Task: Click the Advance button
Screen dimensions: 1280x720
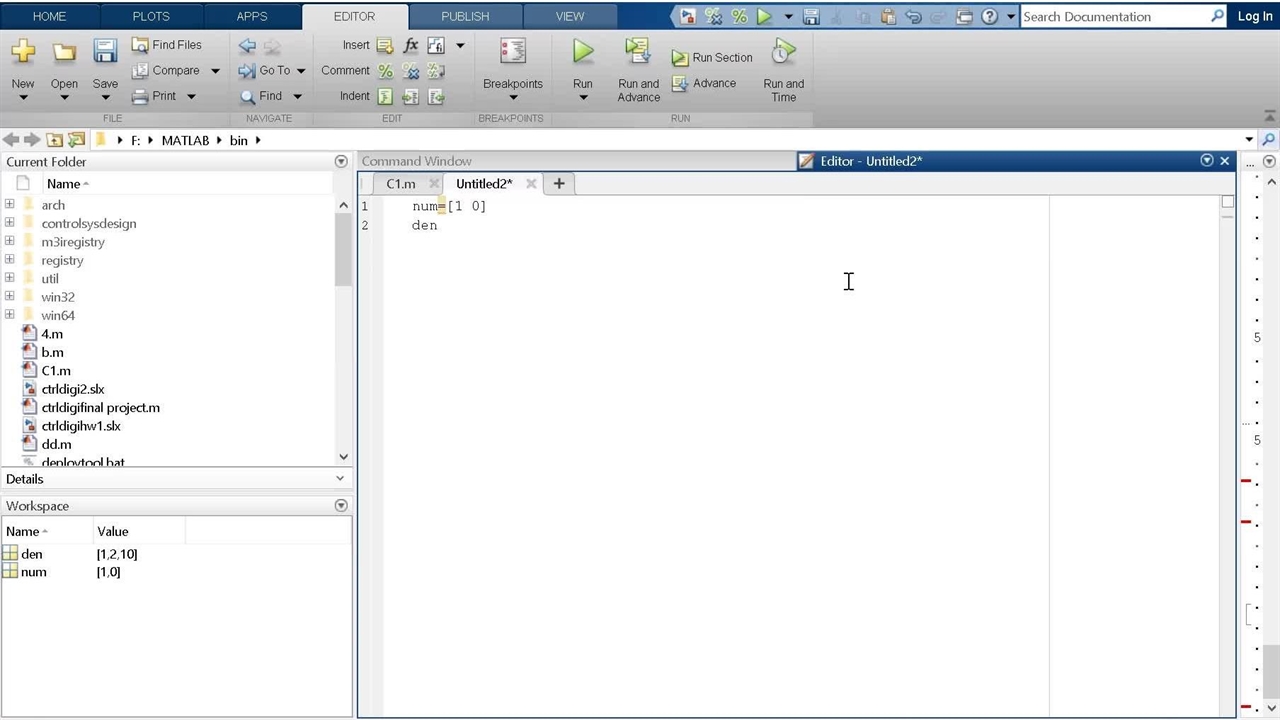Action: 704,84
